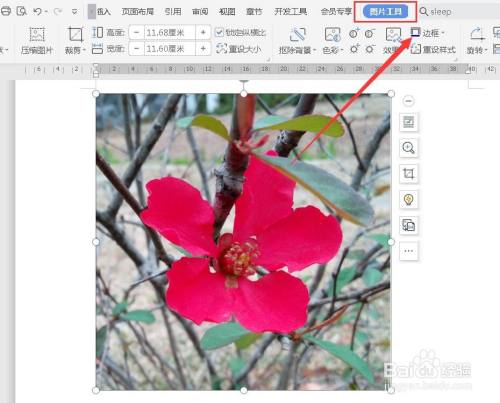Open the 章节 tab

point(254,12)
